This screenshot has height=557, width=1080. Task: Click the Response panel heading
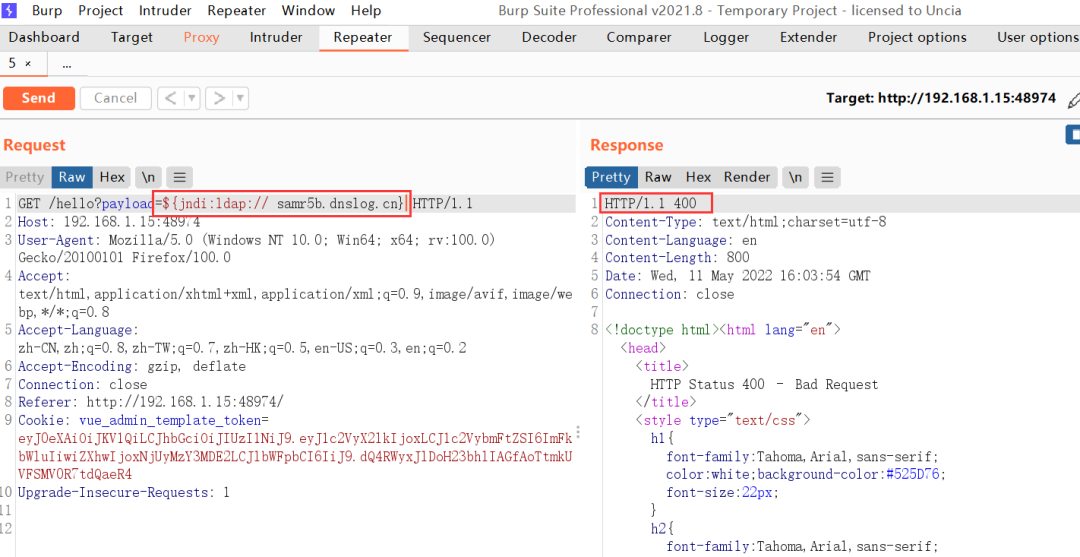coord(627,145)
